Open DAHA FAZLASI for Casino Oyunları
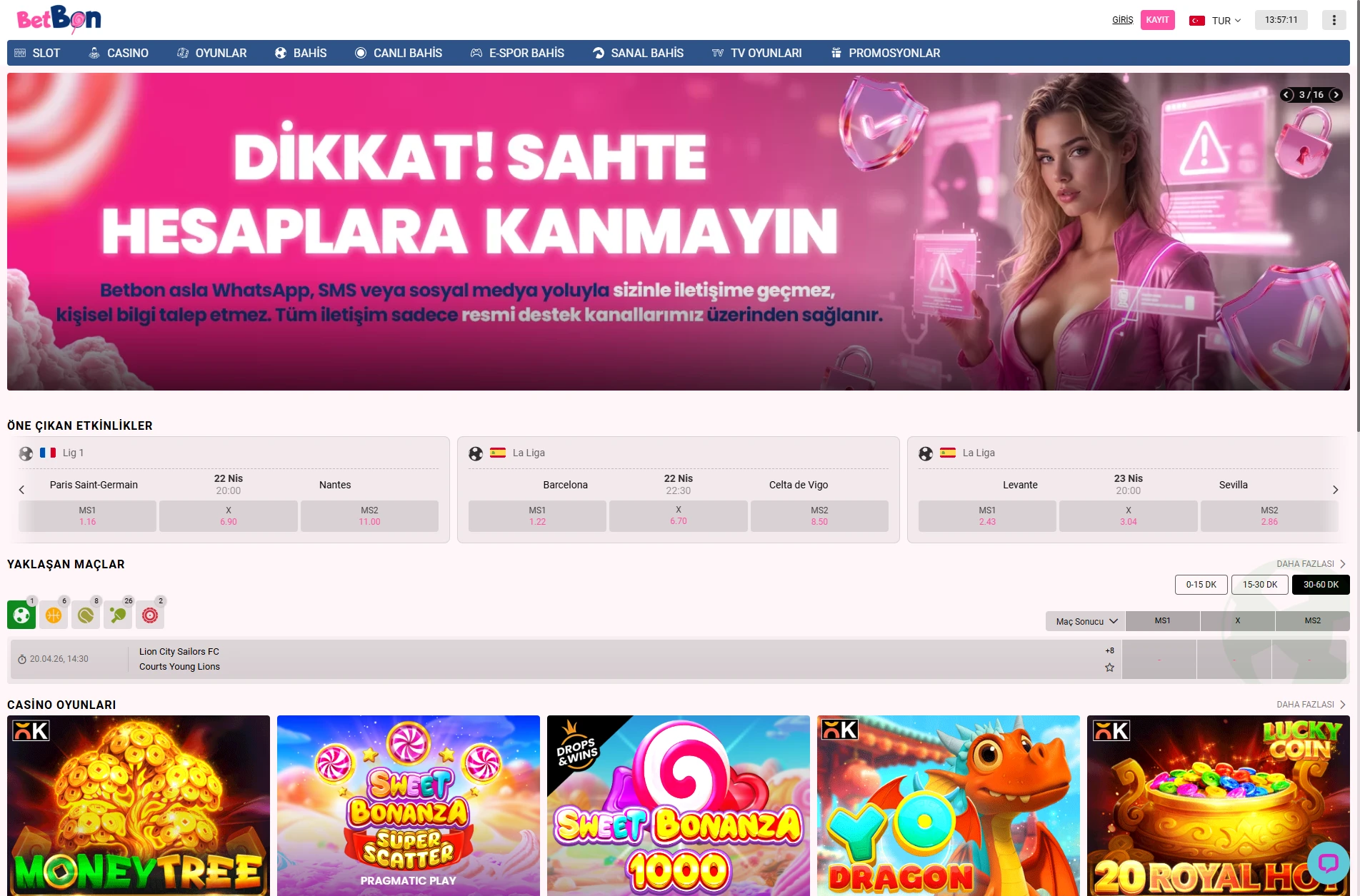The image size is (1360, 896). pos(1311,705)
